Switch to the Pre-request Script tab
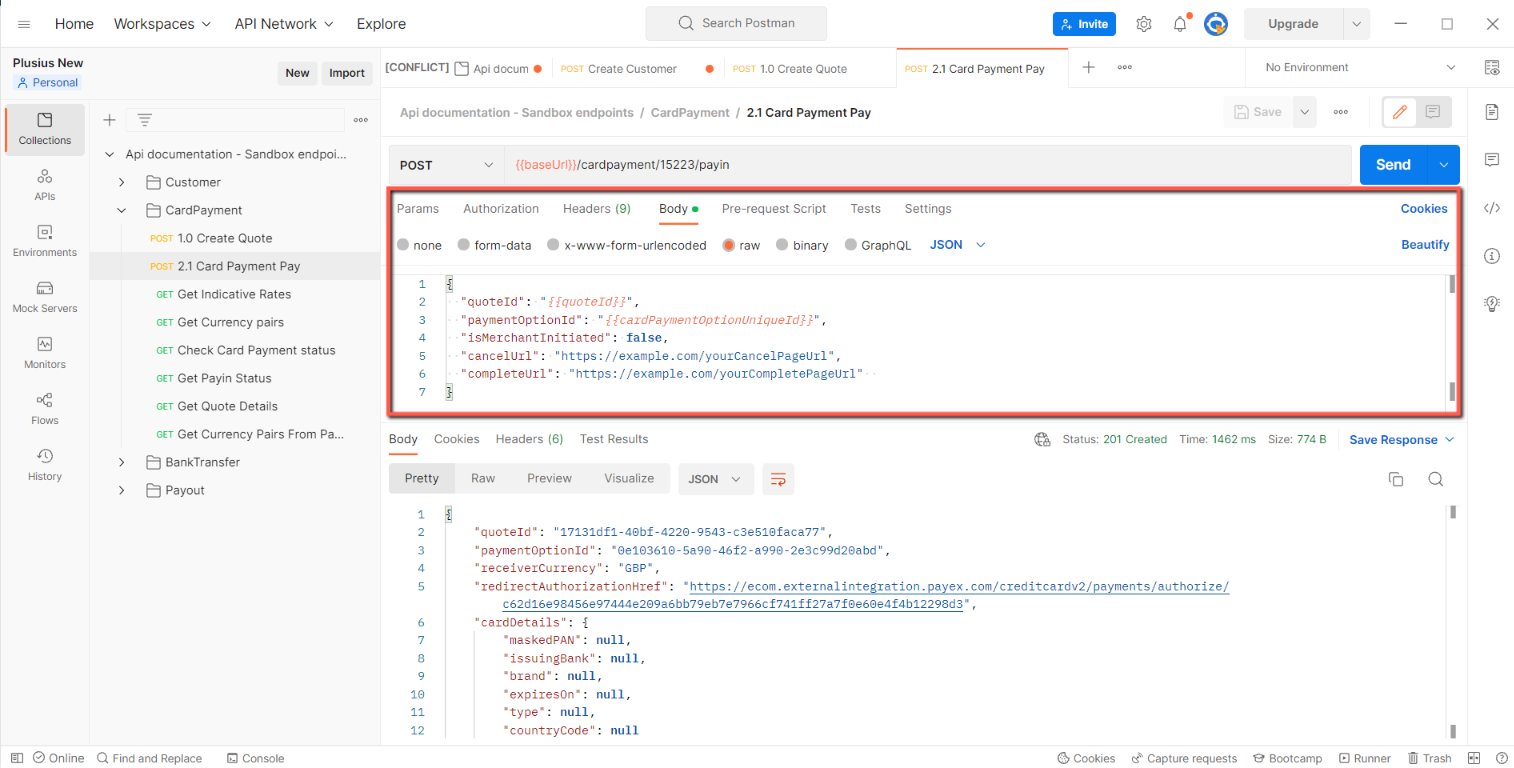1514x768 pixels. point(773,209)
